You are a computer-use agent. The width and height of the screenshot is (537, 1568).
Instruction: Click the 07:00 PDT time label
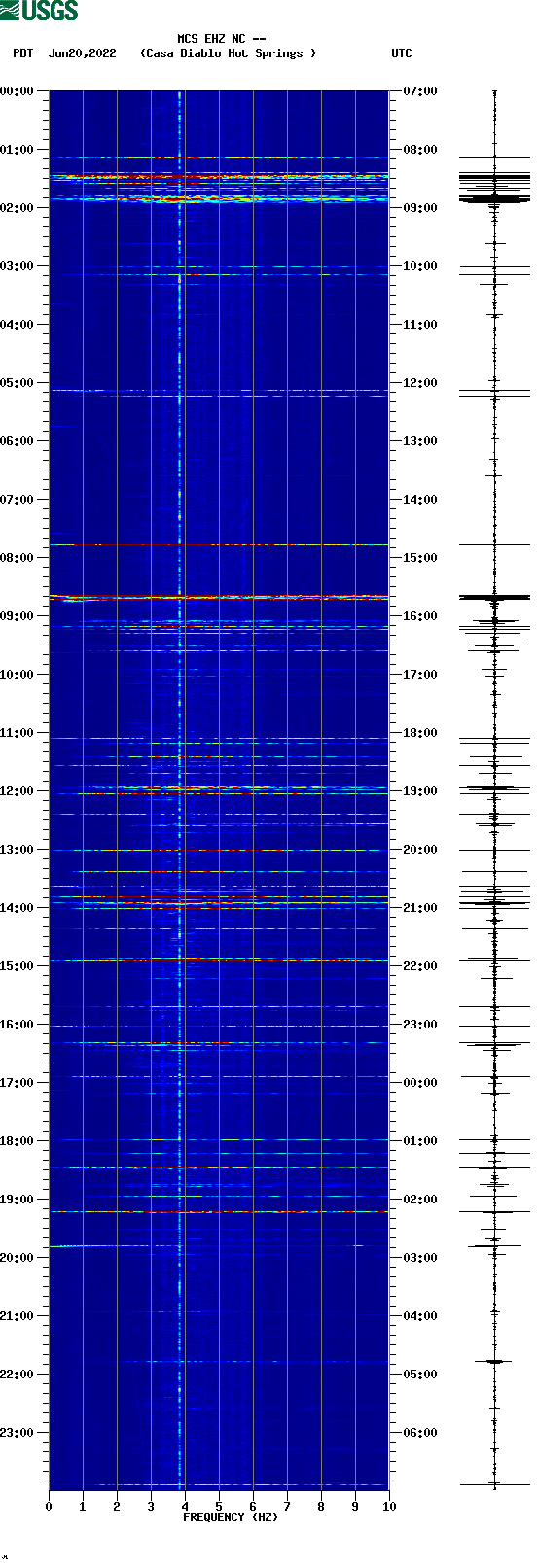18,500
